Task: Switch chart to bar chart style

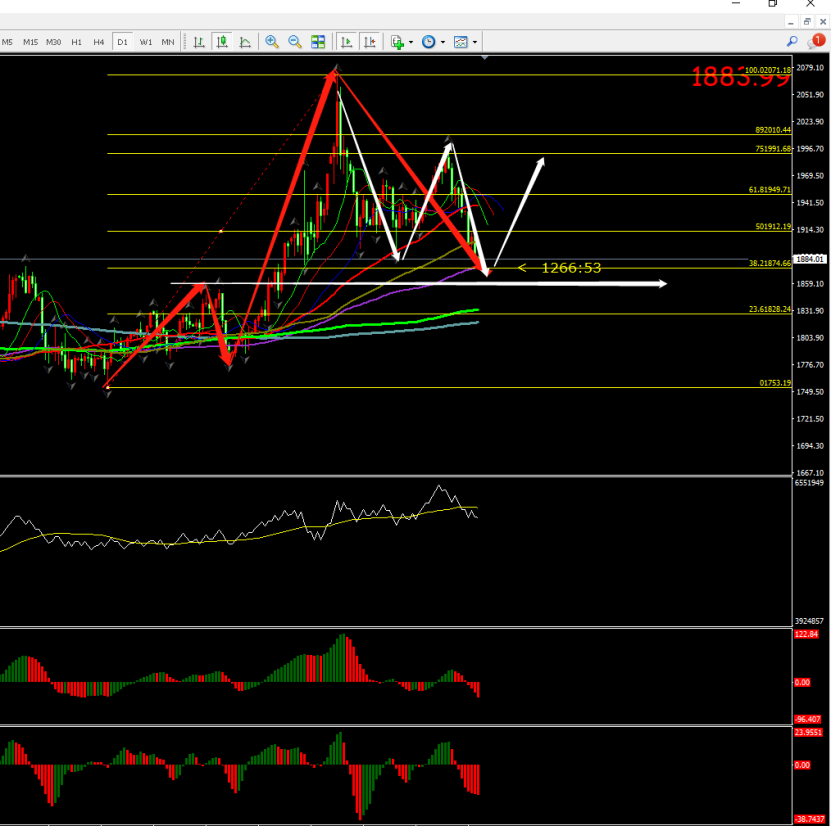Action: click(199, 42)
